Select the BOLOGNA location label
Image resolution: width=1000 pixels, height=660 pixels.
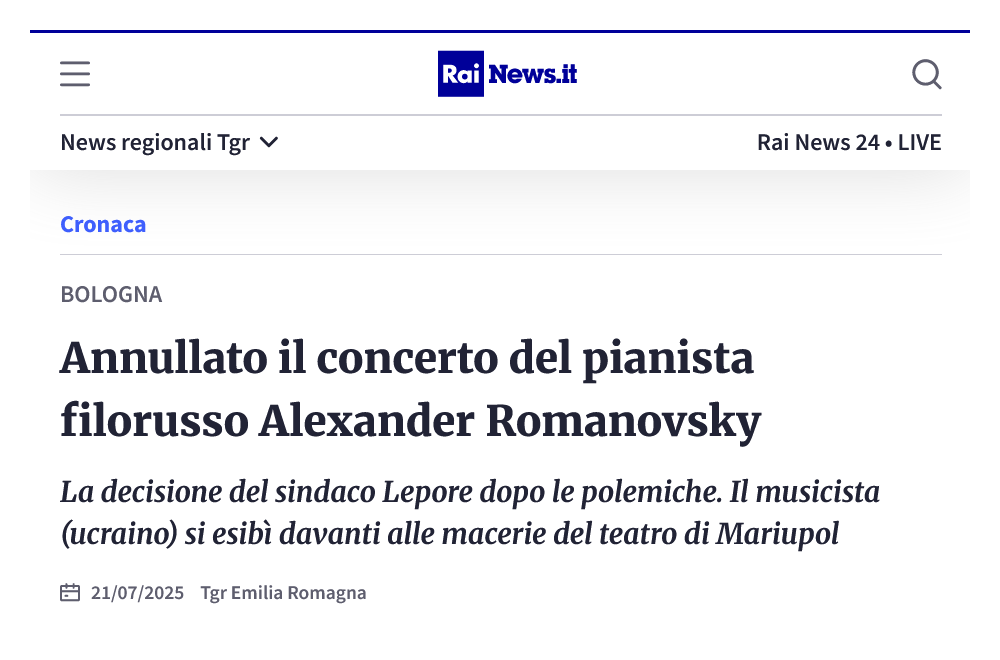tap(112, 294)
